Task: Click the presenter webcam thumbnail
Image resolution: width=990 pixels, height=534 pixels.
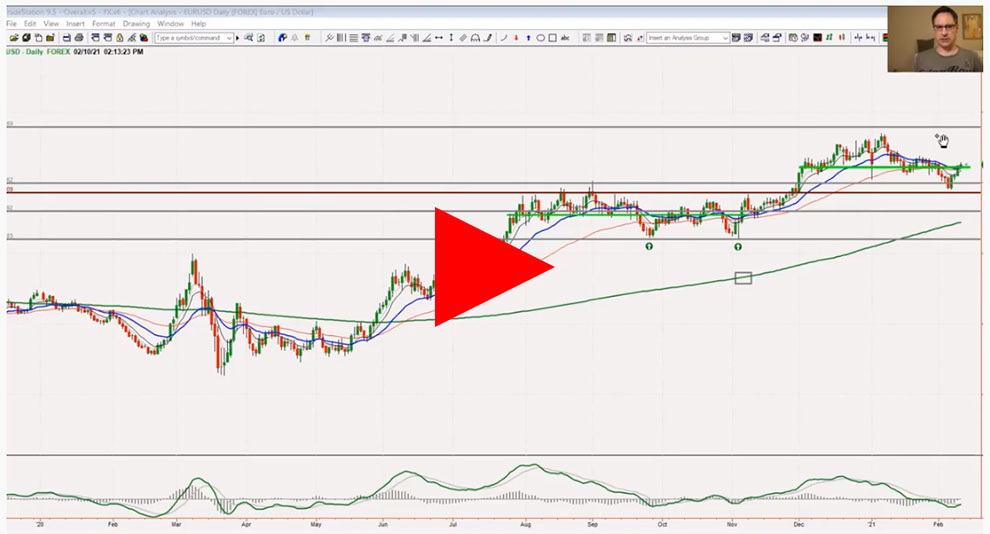Action: [x=934, y=39]
